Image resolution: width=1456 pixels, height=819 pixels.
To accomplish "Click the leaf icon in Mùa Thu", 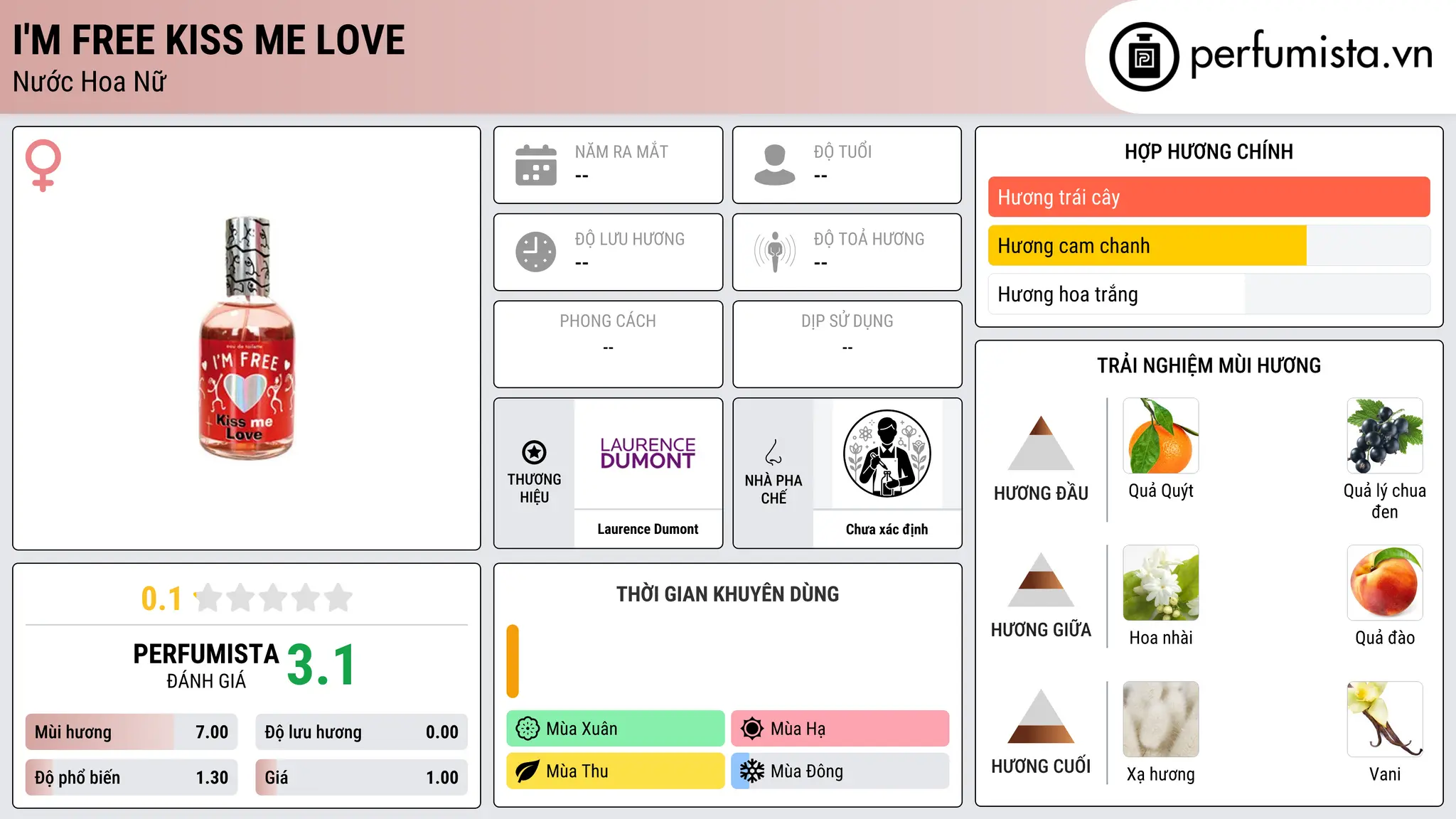I will 528,771.
